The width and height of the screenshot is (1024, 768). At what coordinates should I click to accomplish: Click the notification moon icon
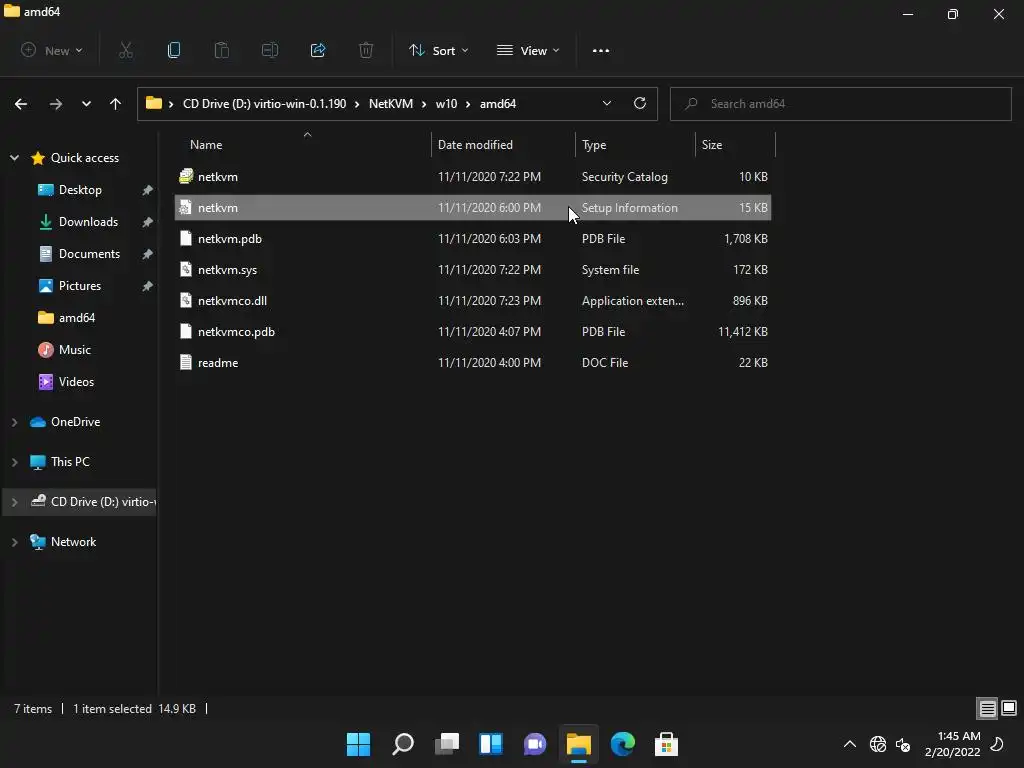pos(997,744)
